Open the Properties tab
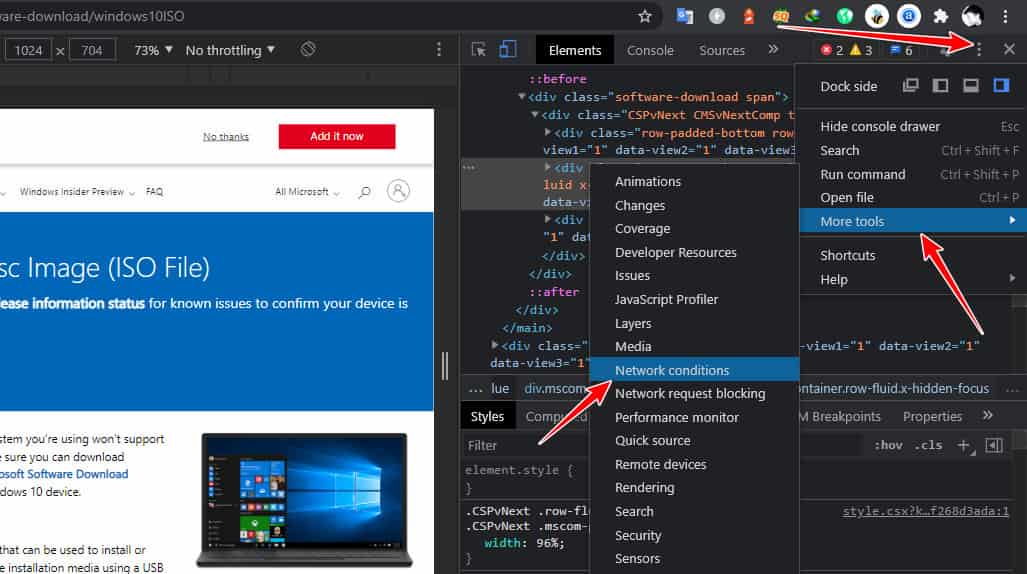 pos(932,417)
